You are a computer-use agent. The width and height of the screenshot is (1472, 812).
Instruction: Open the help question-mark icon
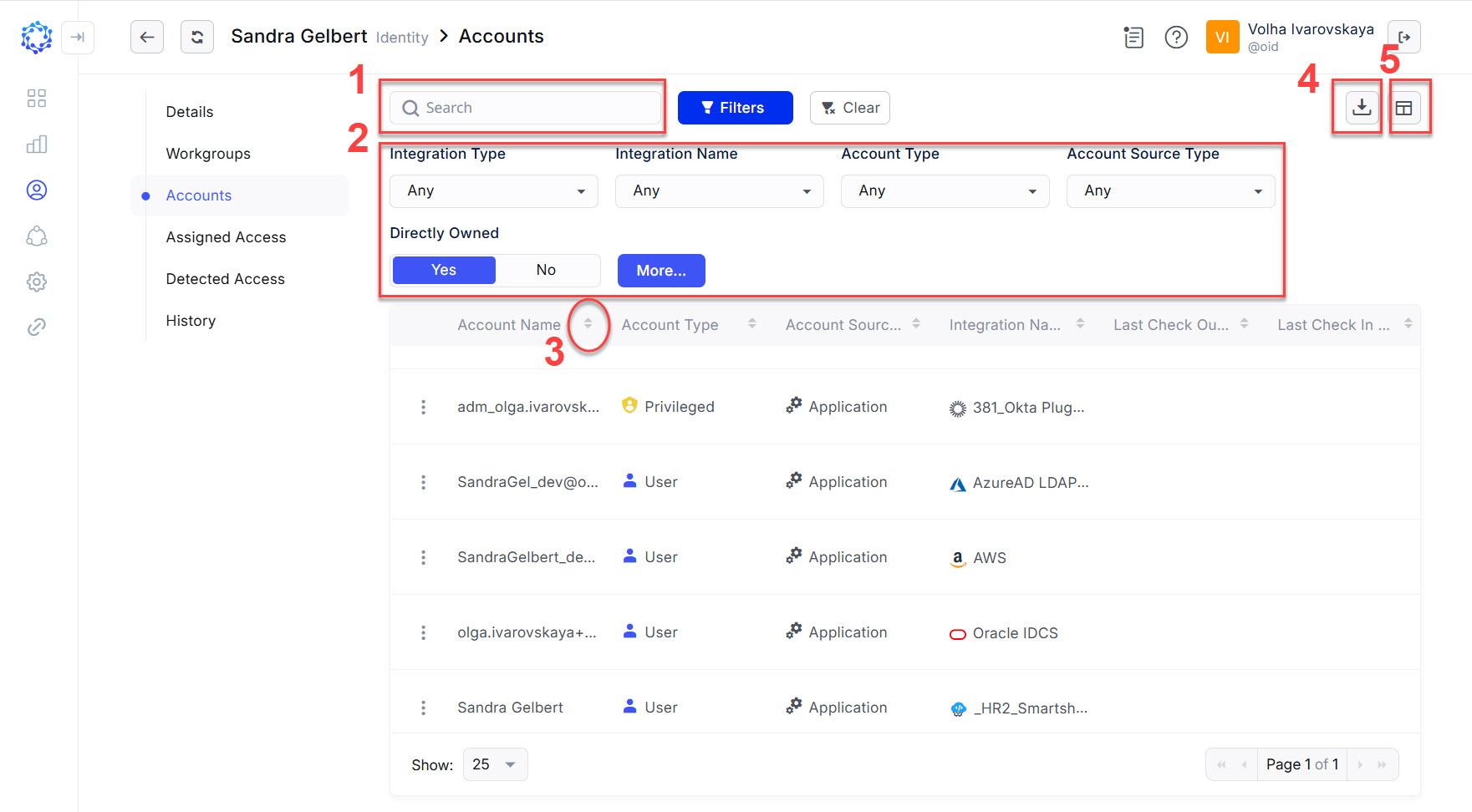1176,37
